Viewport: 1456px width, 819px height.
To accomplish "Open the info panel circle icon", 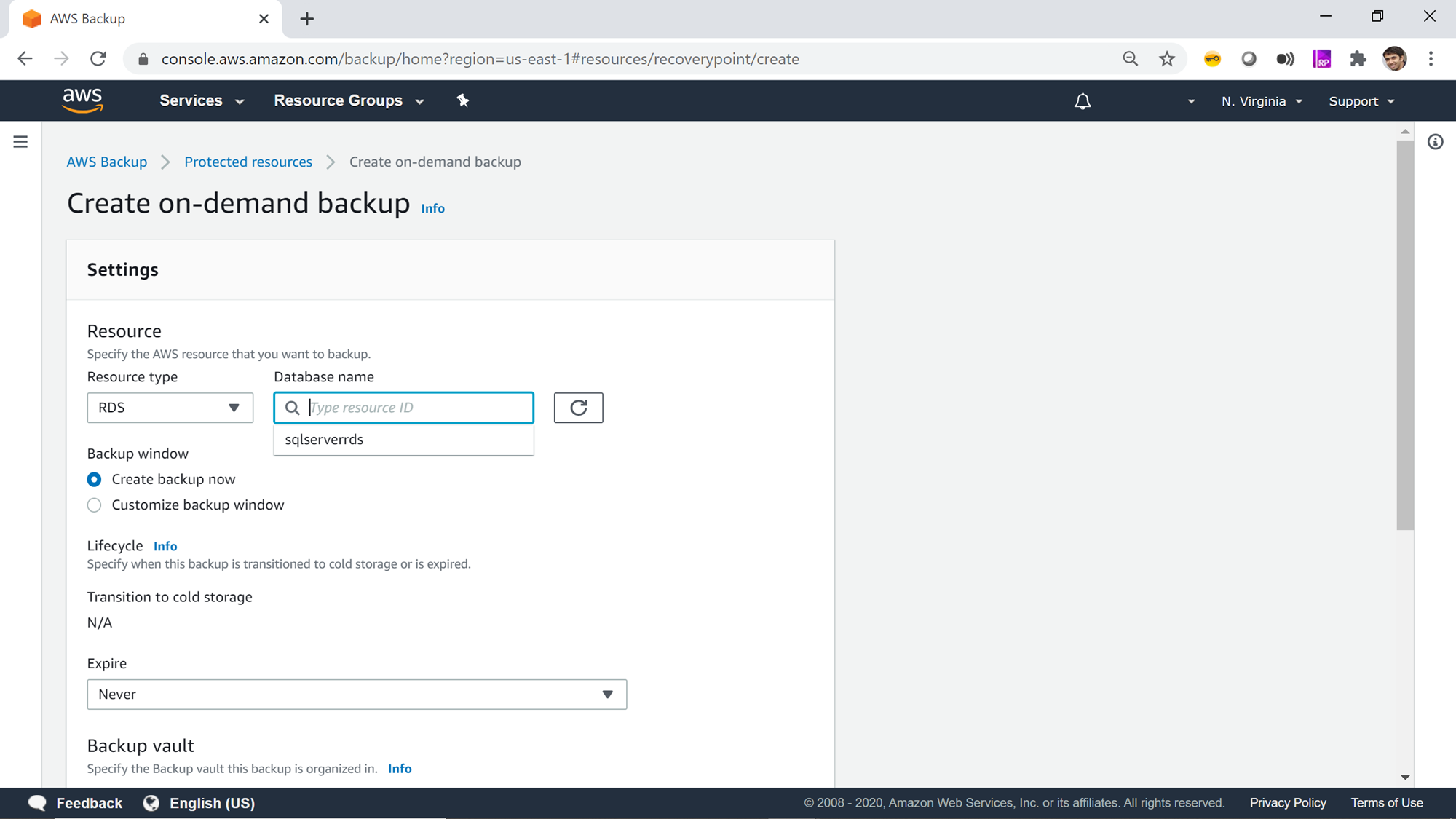I will [x=1435, y=142].
